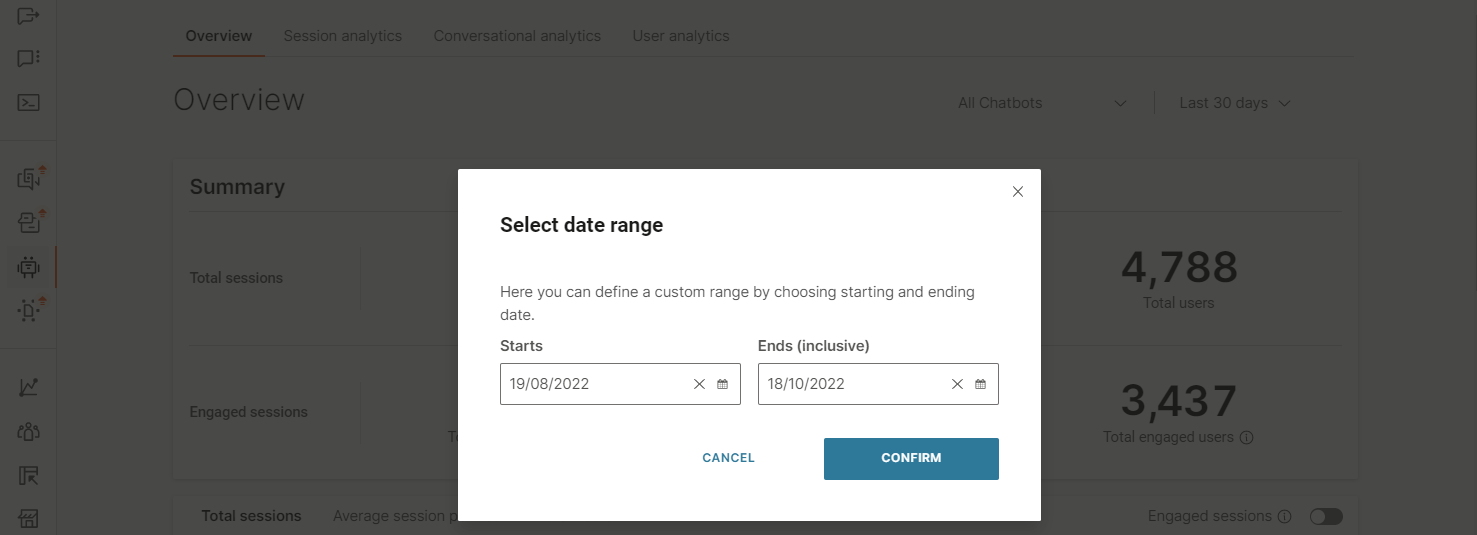
Task: Click the people group sidebar icon
Action: coord(29,432)
